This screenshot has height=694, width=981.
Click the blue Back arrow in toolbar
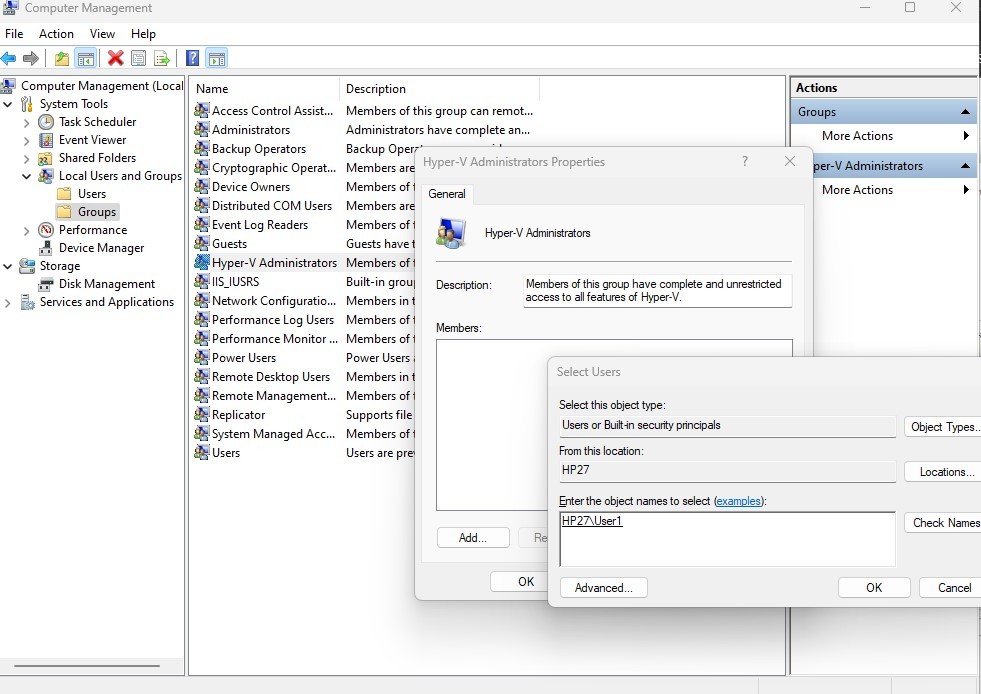pos(9,58)
